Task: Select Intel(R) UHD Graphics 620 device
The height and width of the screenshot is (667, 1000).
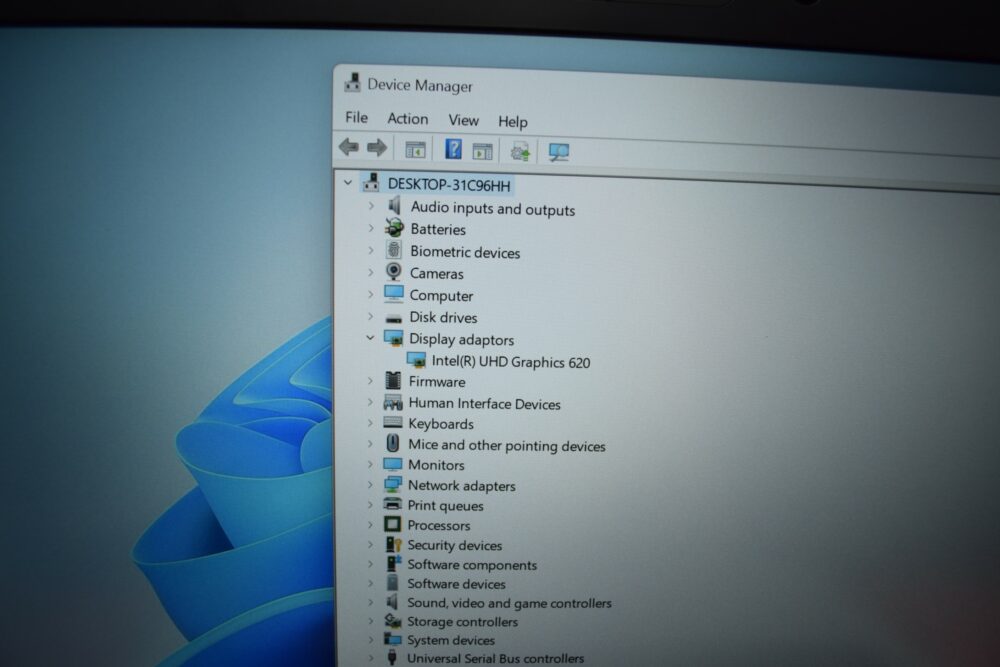Action: [x=511, y=362]
